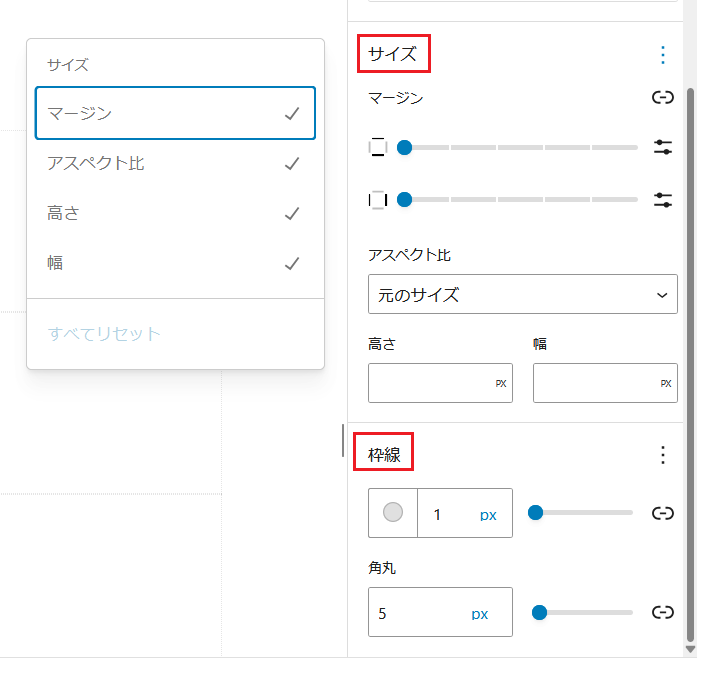Open the border color swatch picker
707x682 pixels.
[x=393, y=513]
